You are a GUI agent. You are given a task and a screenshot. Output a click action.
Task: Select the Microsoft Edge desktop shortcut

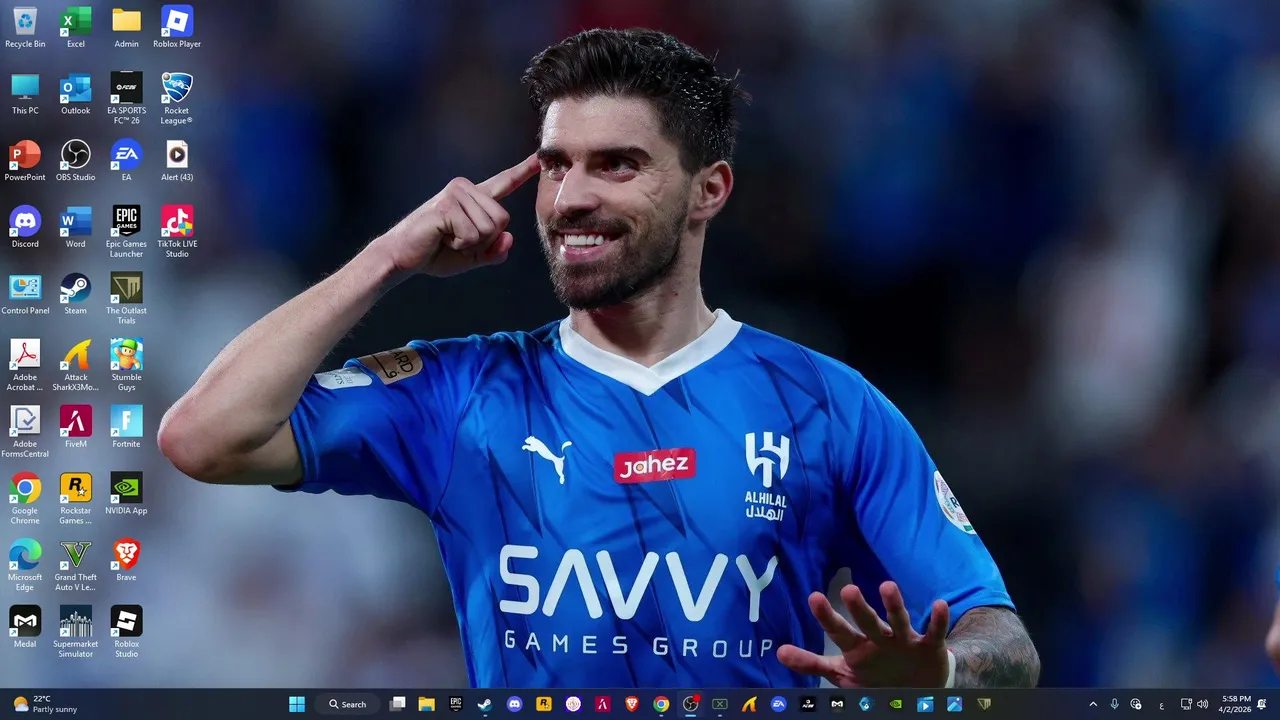tap(25, 565)
